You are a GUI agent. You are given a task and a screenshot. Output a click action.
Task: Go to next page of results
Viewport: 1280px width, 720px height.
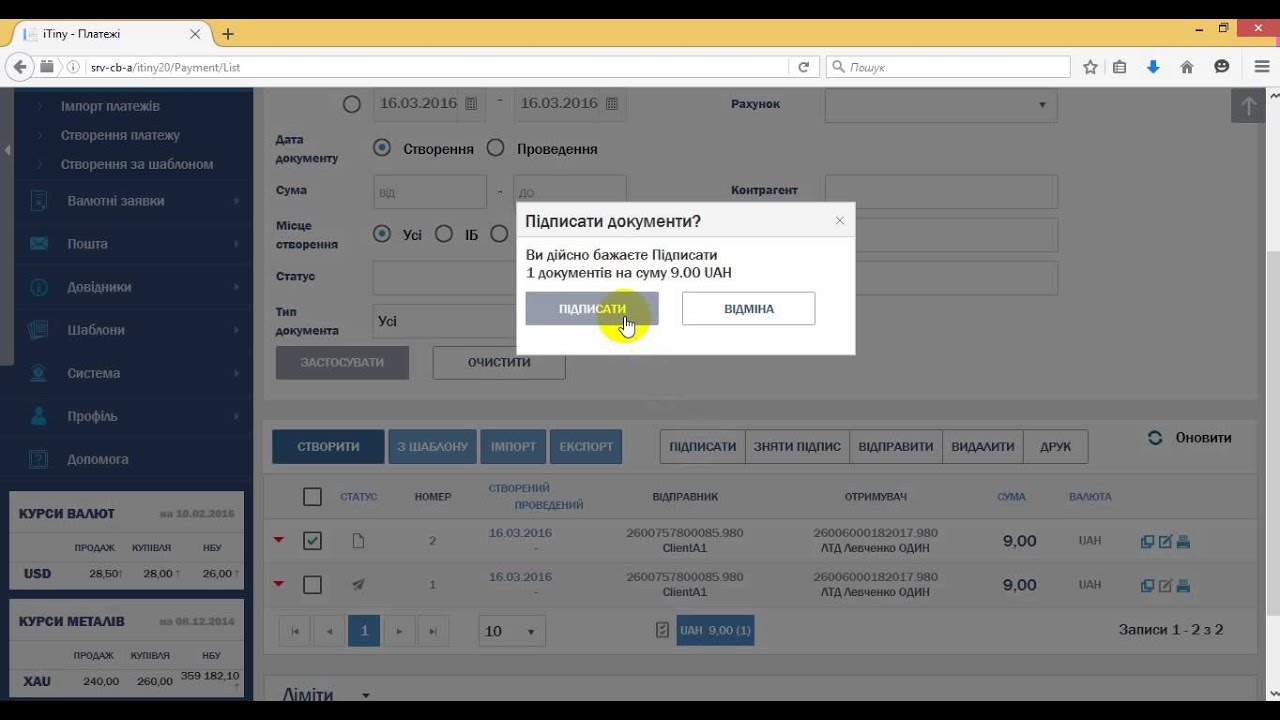click(x=399, y=631)
